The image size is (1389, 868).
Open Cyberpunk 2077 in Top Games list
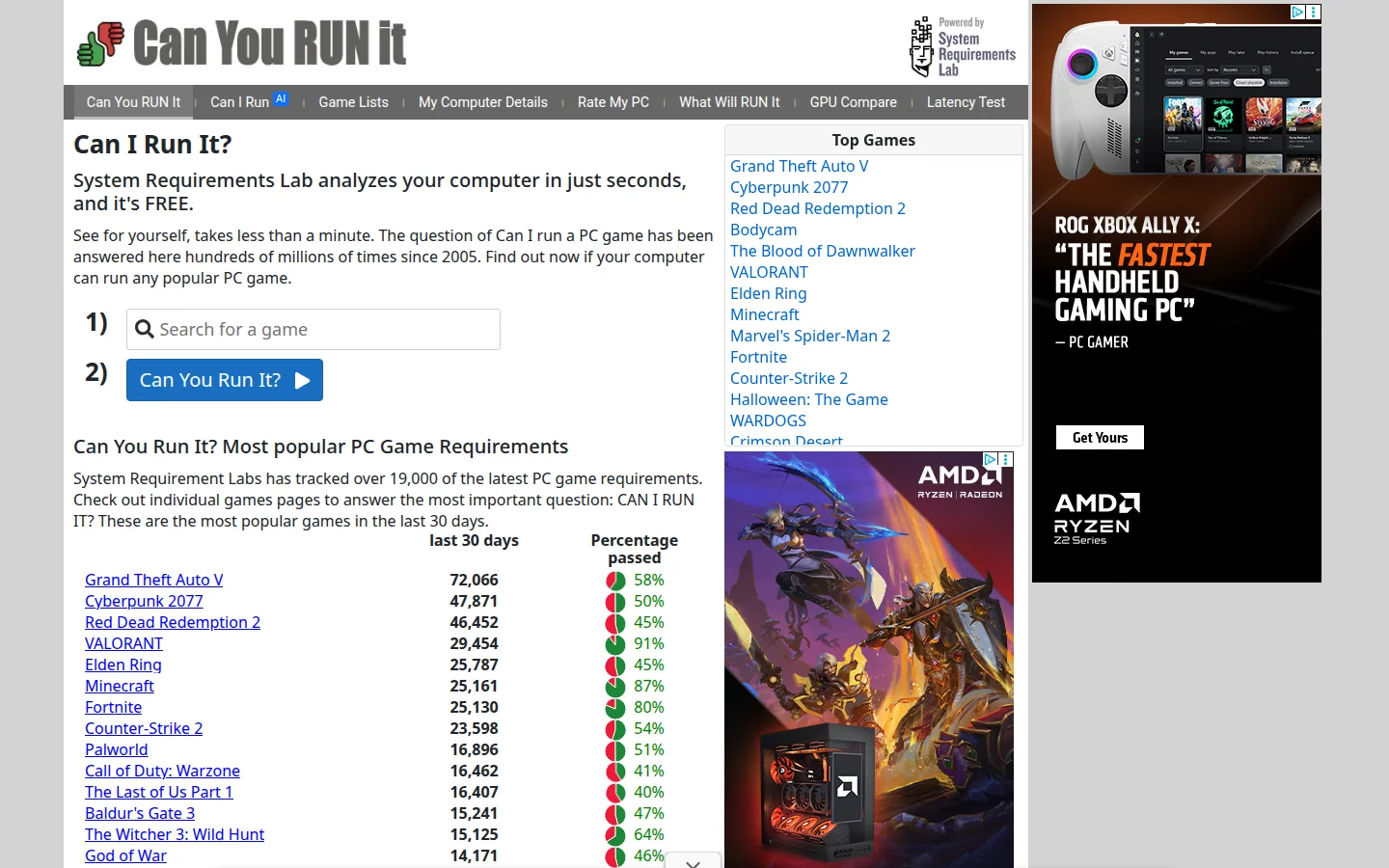click(789, 187)
